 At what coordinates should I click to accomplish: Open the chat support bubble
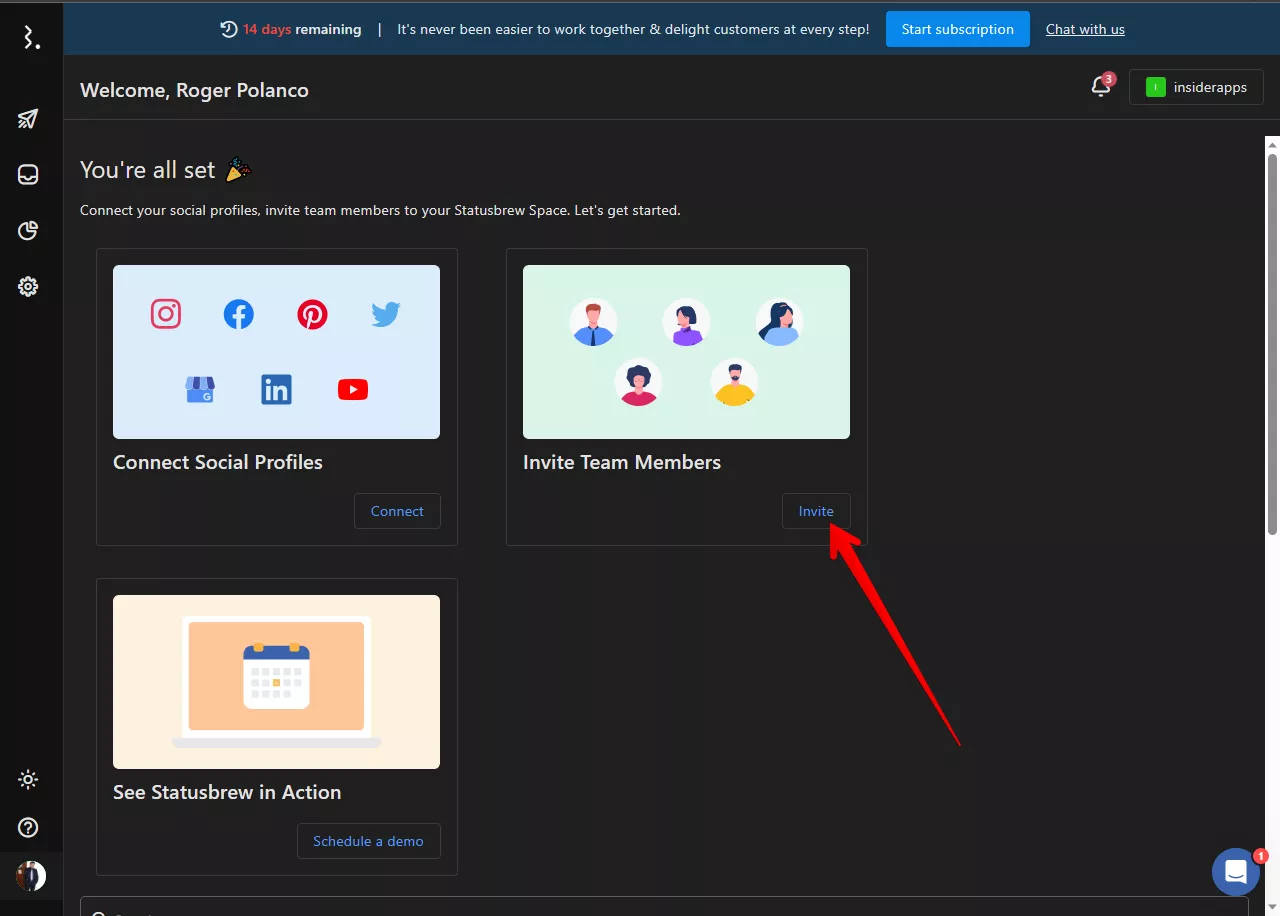point(1236,872)
